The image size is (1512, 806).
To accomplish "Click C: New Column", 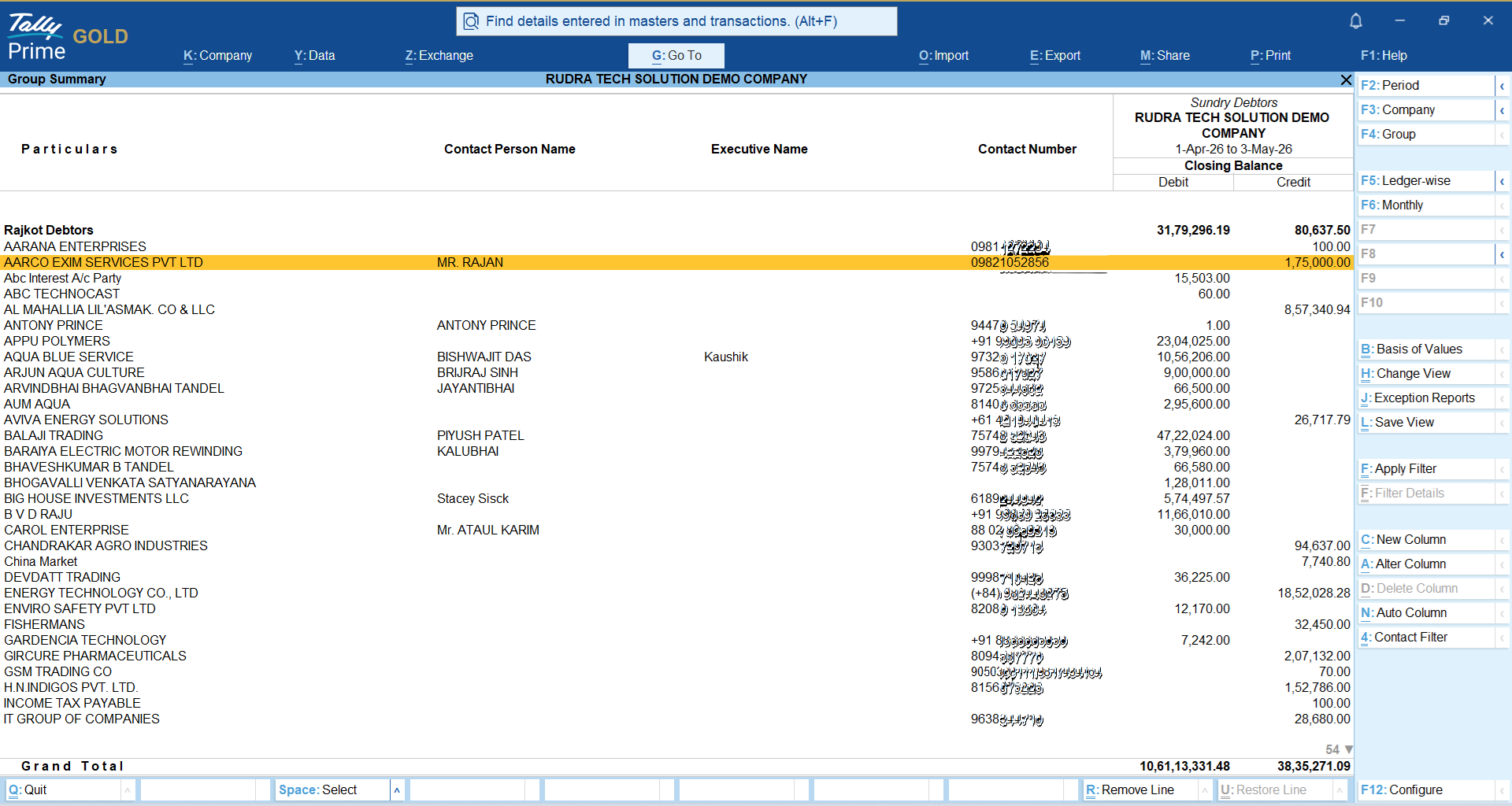I will (x=1425, y=540).
